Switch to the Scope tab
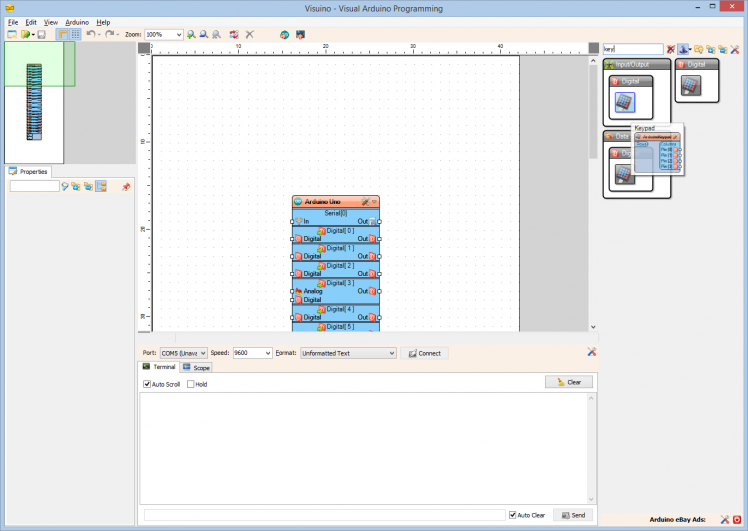This screenshot has width=748, height=531. click(196, 368)
